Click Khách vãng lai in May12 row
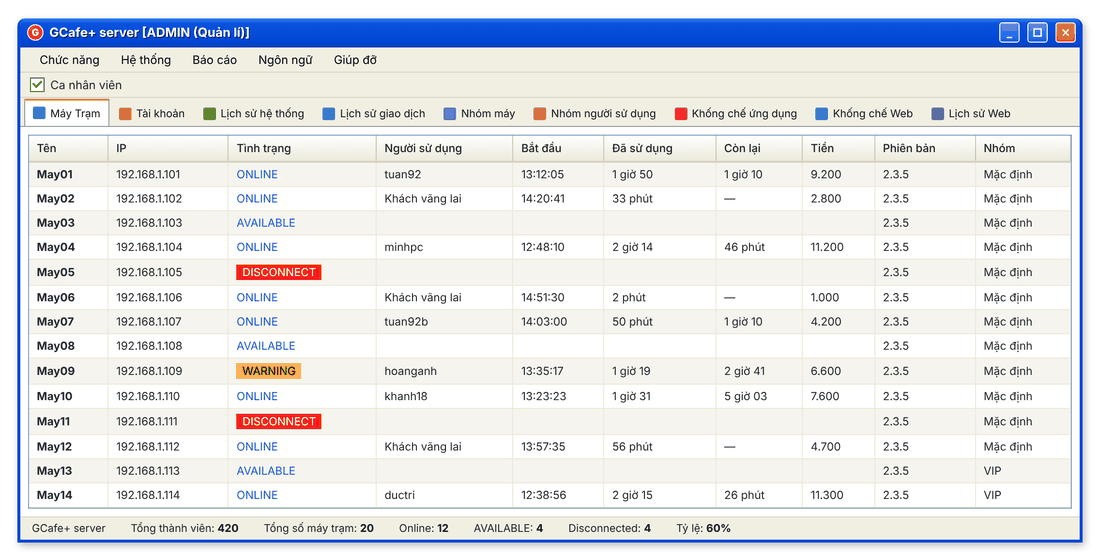The width and height of the screenshot is (1100, 560). pyautogui.click(x=423, y=447)
